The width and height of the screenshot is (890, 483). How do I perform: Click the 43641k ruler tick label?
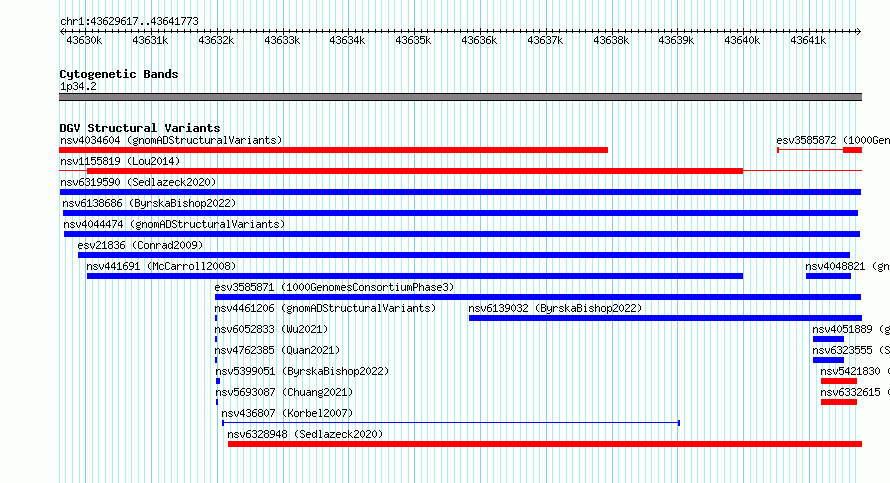click(808, 40)
